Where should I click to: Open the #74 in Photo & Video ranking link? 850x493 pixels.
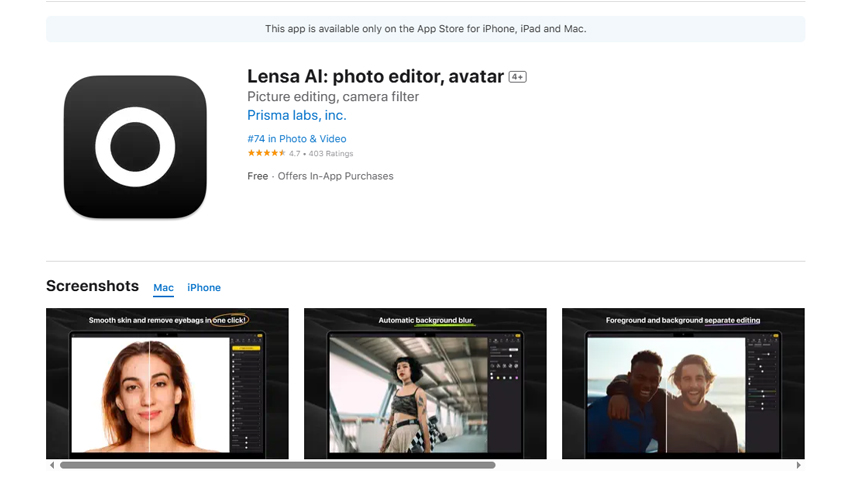tap(297, 139)
